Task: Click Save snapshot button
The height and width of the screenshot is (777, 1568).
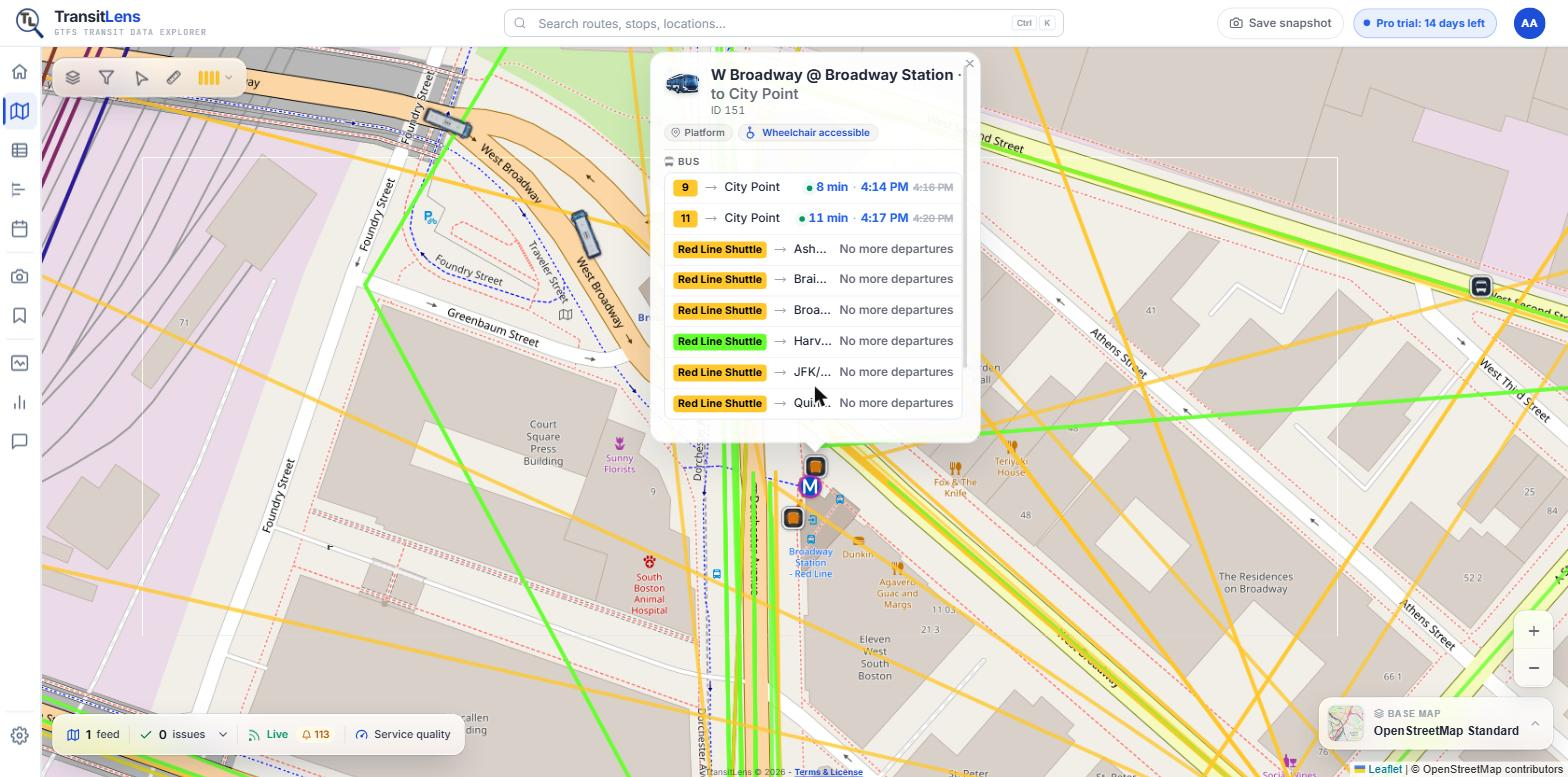Action: [1280, 23]
